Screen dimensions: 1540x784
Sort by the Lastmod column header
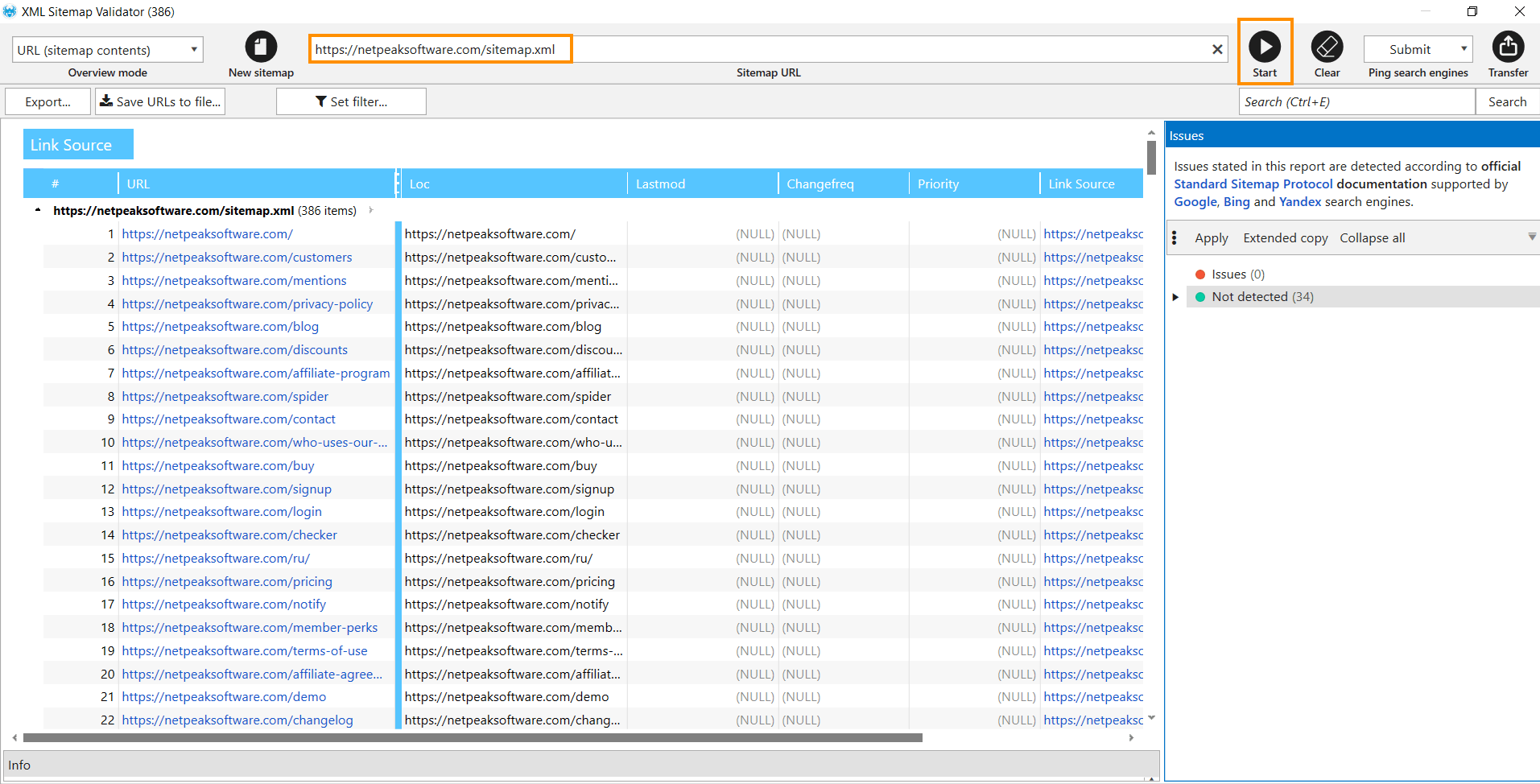[x=702, y=184]
